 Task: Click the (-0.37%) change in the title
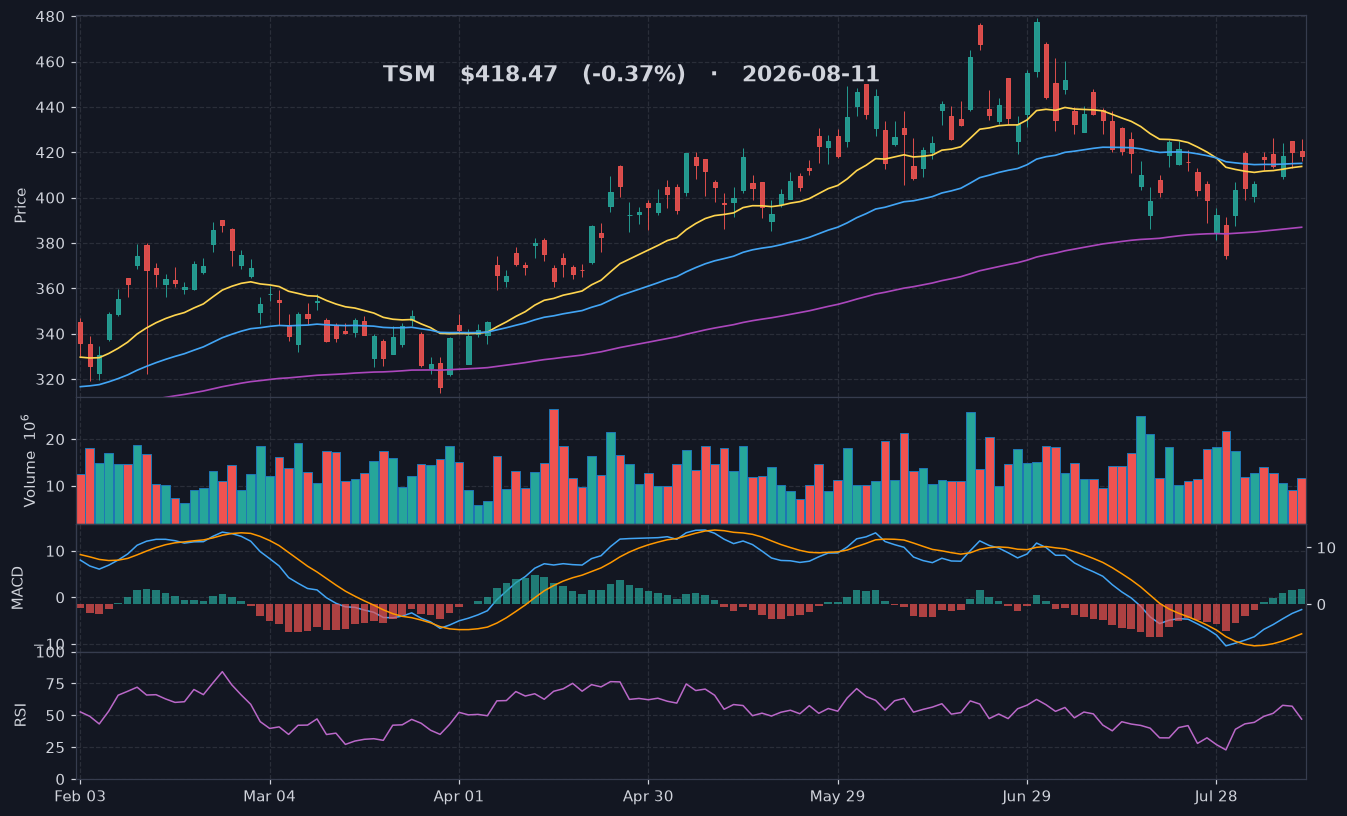coord(634,75)
